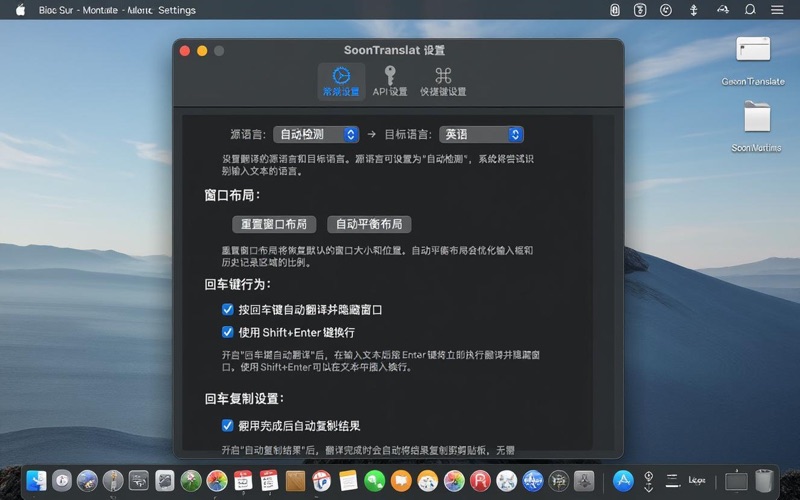Click the 窗口布局 section heading
This screenshot has height=500, width=800.
[x=232, y=195]
